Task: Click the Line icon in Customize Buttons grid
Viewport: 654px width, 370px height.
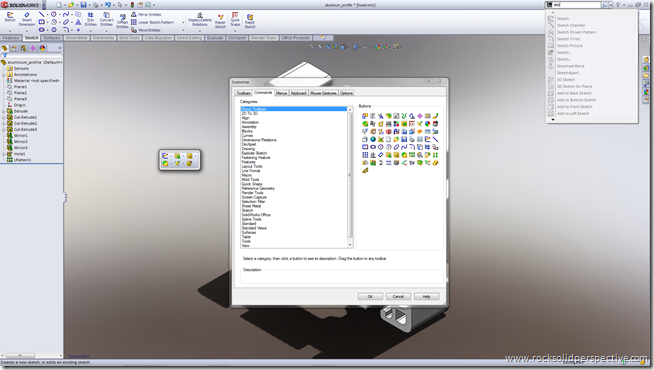Action: [x=435, y=139]
